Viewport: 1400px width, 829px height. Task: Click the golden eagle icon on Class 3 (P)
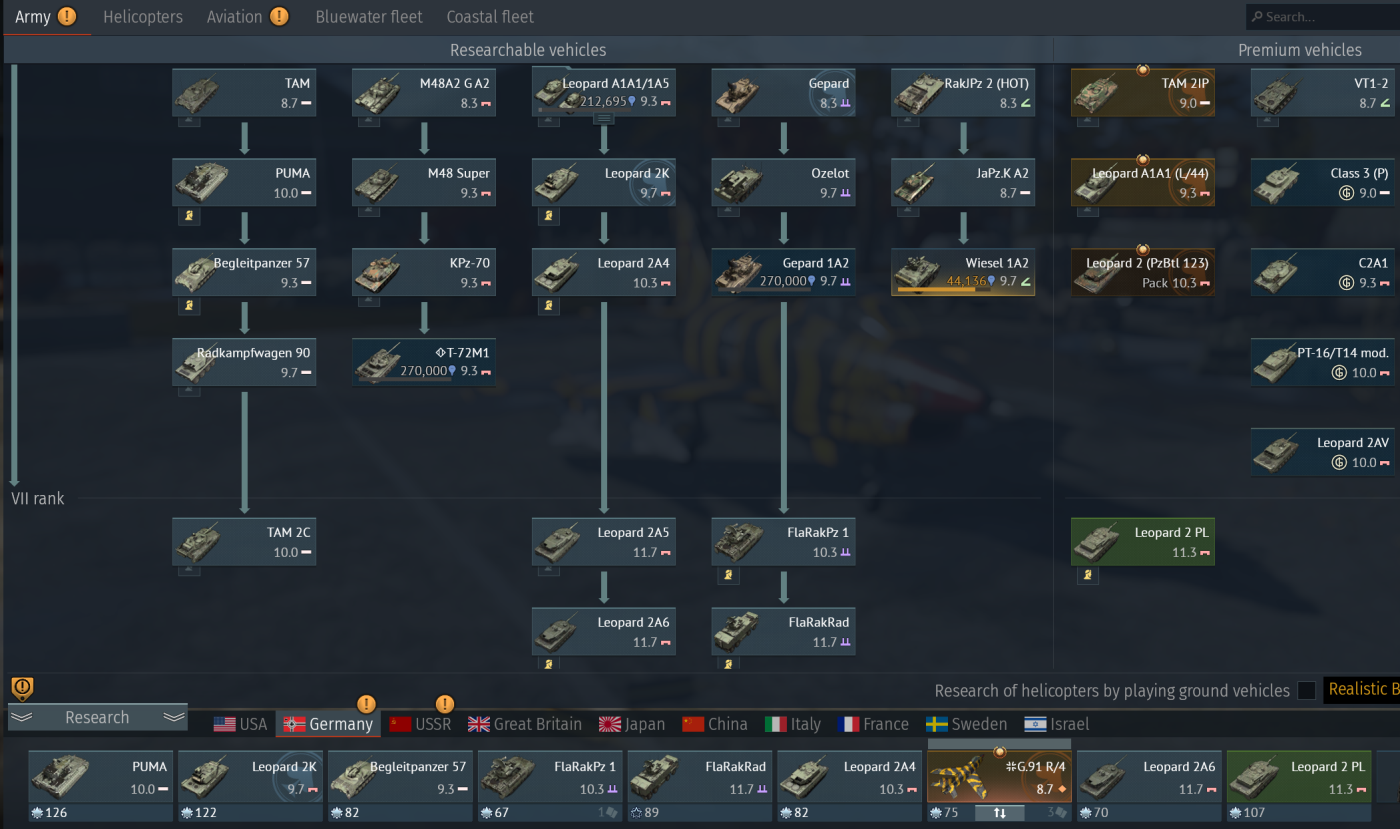click(1346, 193)
